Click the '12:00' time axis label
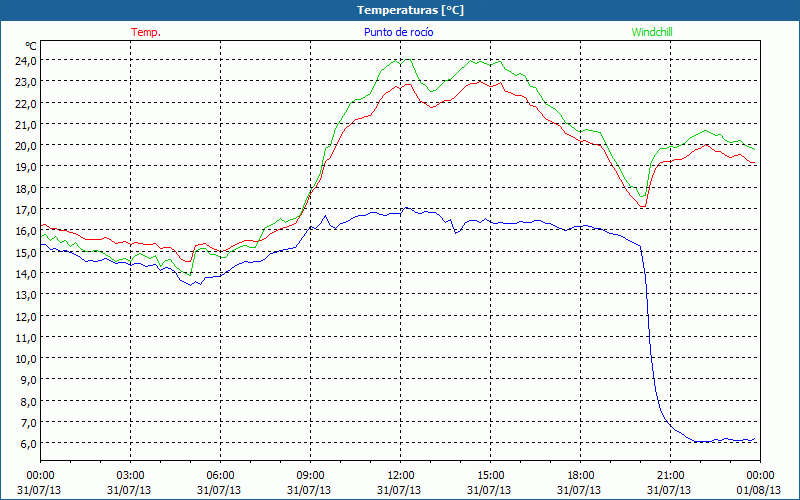Screen dimensions: 800x500 401,476
